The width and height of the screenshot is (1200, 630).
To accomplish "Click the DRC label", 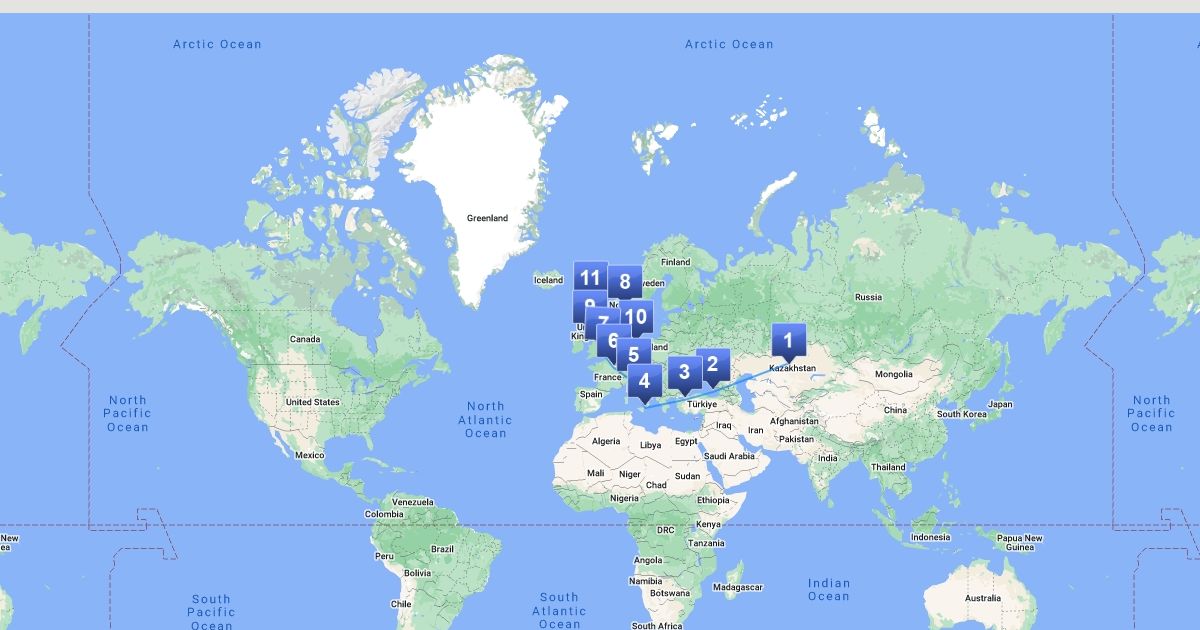I will pos(666,530).
